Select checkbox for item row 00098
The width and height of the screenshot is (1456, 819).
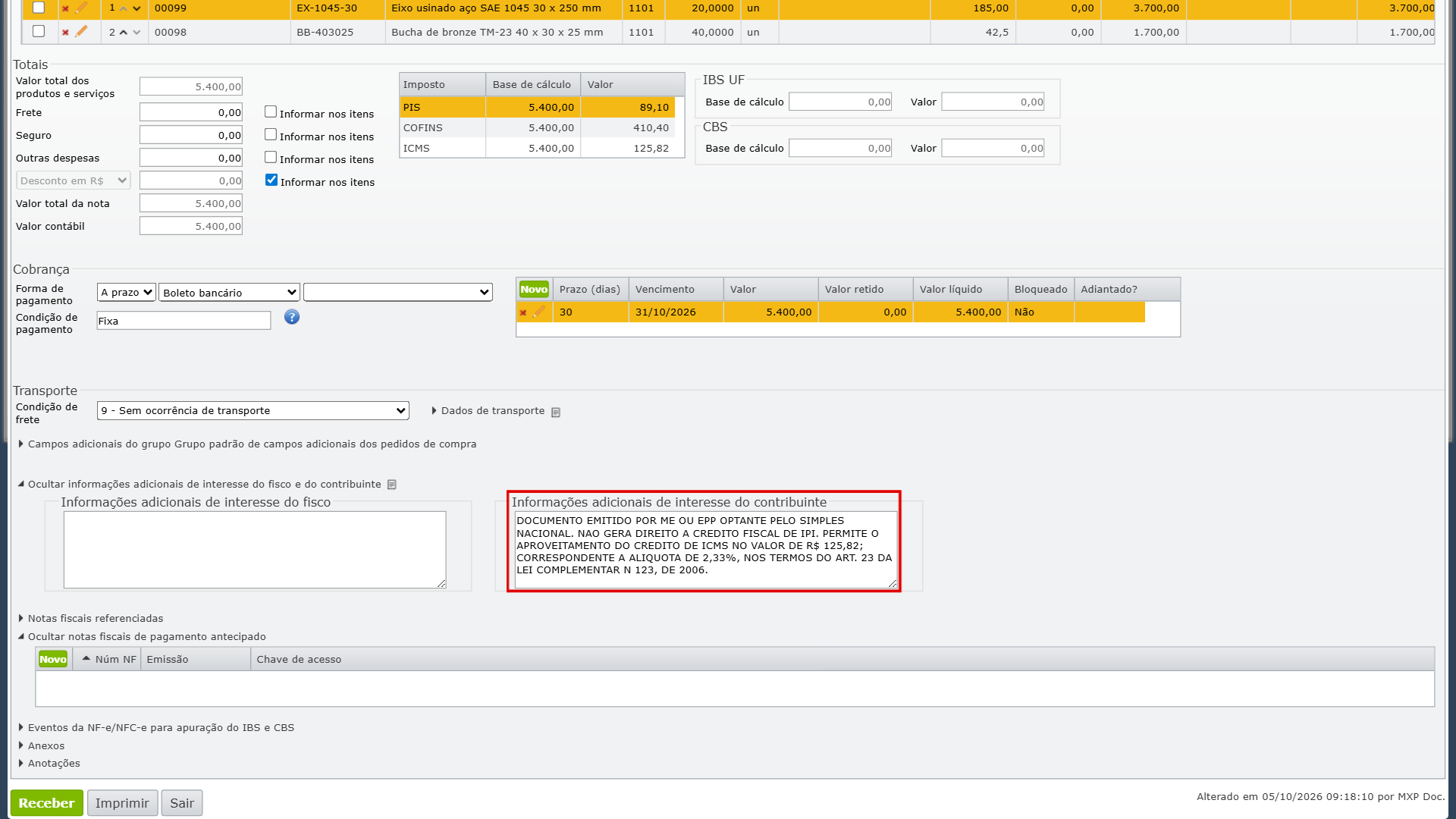(39, 31)
